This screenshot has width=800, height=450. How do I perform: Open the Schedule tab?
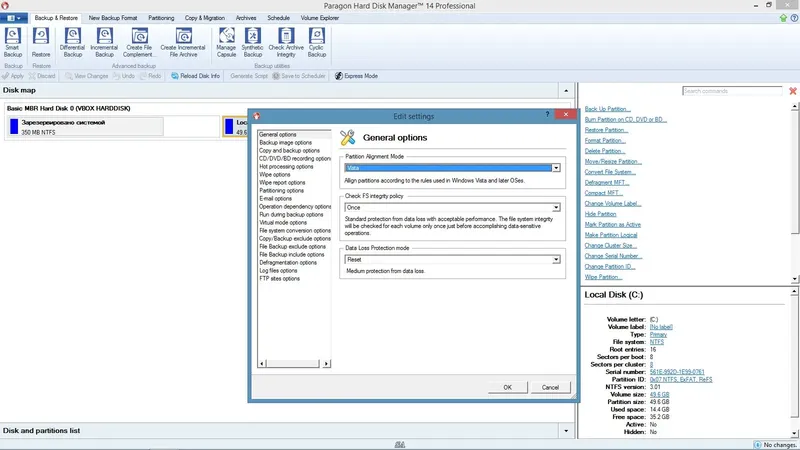coord(279,18)
